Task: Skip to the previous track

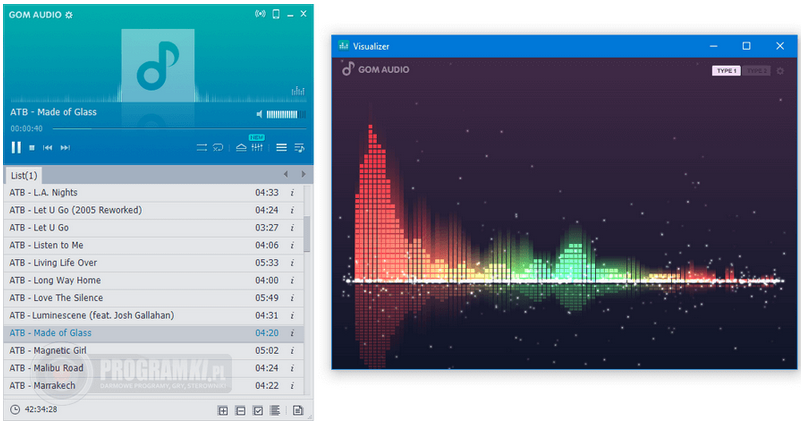Action: (x=48, y=148)
